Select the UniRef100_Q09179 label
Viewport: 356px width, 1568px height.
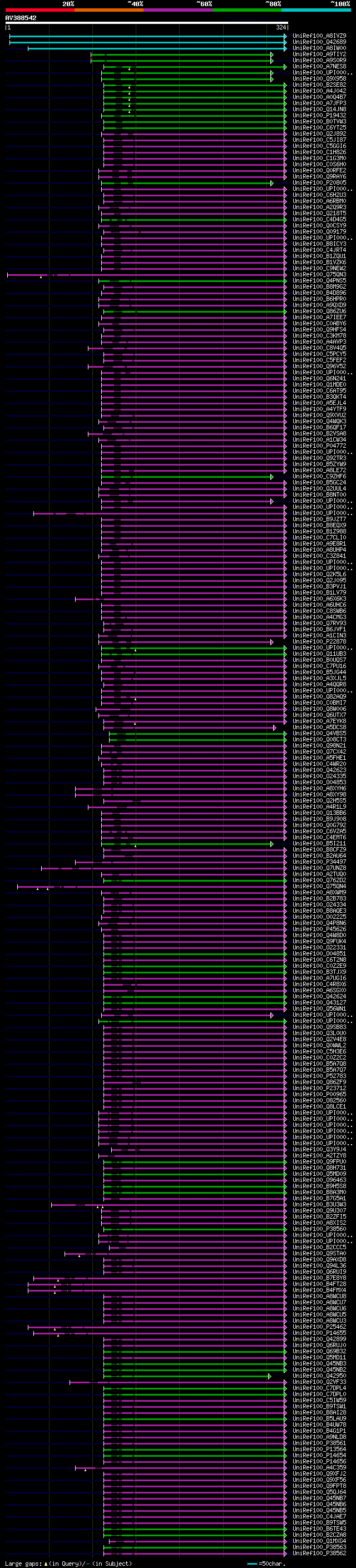(319, 231)
